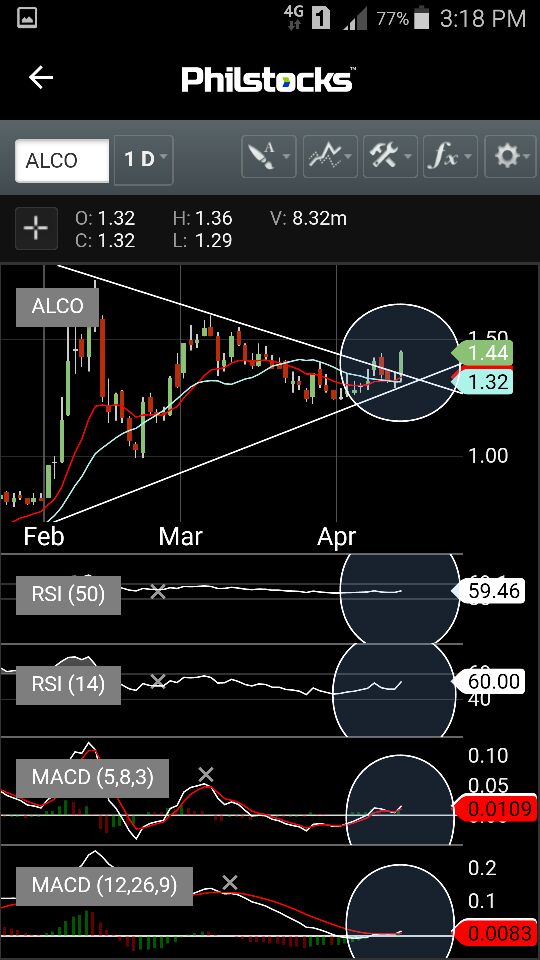Open the drawing brush tool menu
This screenshot has height=960, width=540.
[268, 159]
